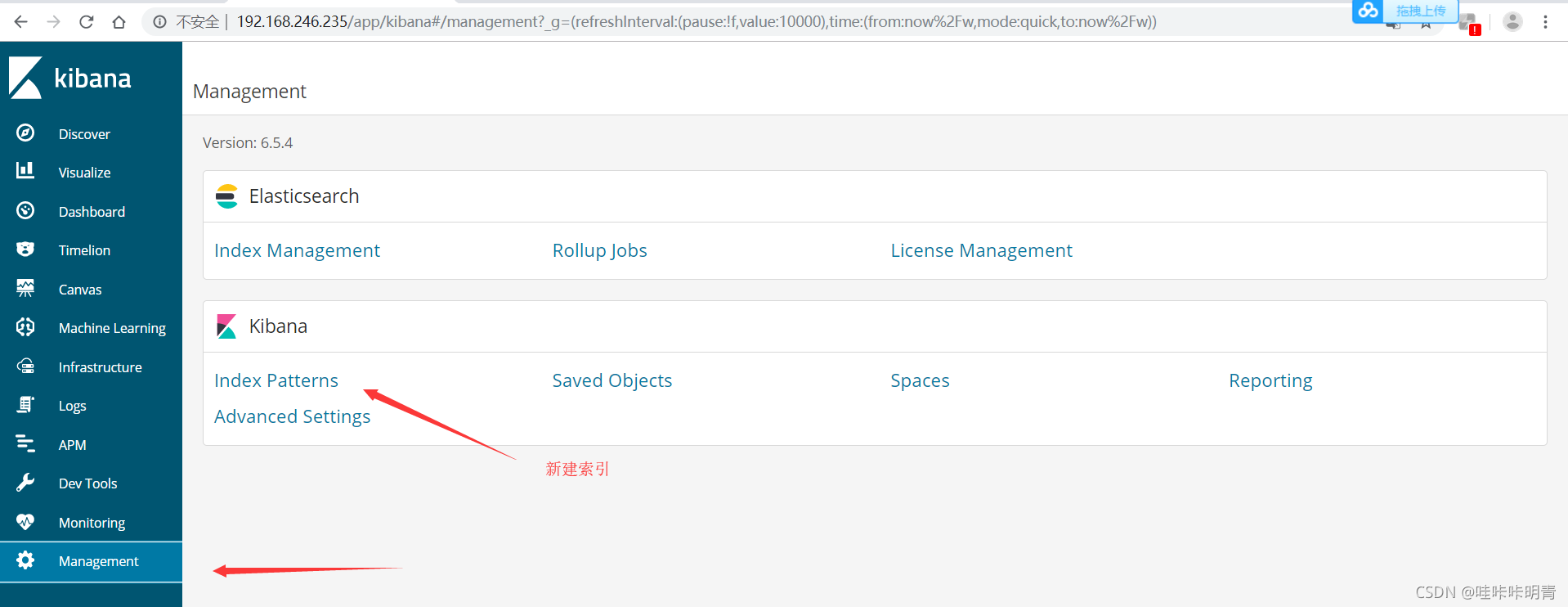Open Reporting link
This screenshot has width=1568, height=607.
coord(1270,380)
